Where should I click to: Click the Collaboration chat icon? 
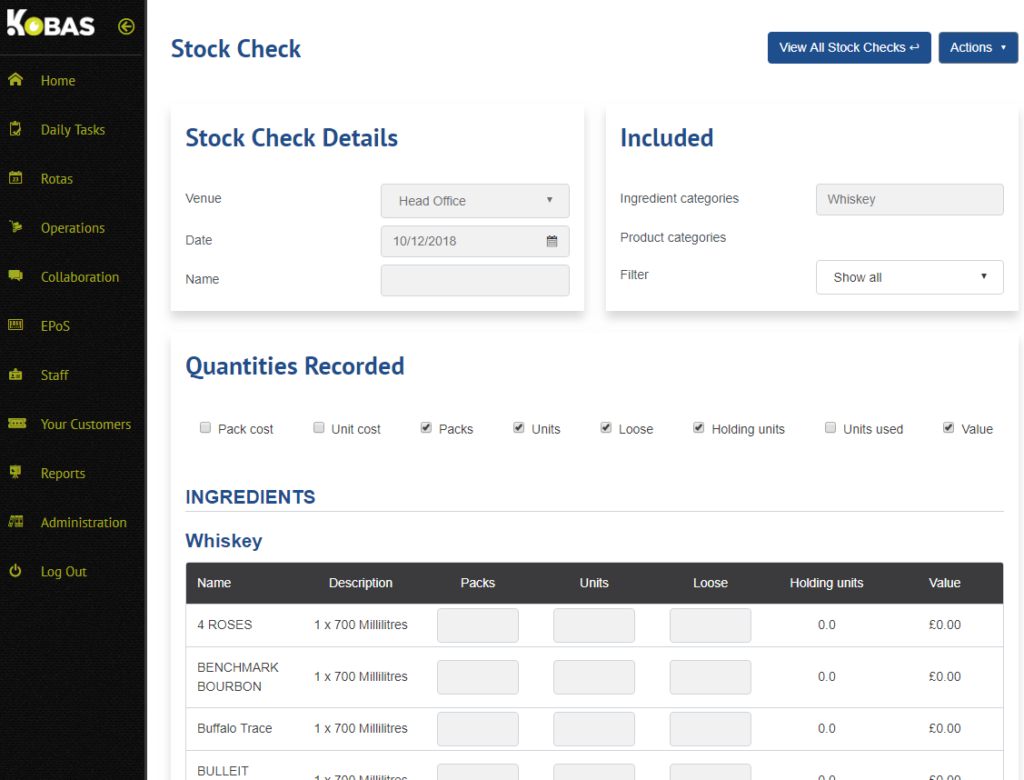coord(15,276)
